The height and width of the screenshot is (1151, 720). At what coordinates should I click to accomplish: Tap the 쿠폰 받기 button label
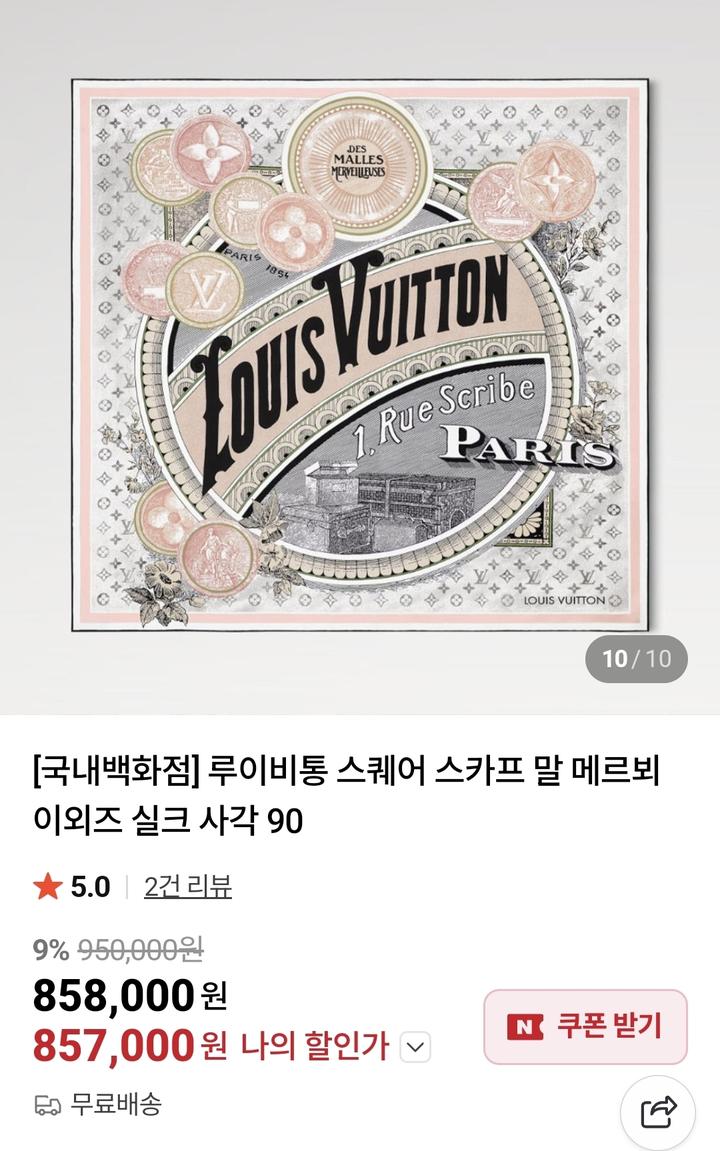[x=609, y=1026]
